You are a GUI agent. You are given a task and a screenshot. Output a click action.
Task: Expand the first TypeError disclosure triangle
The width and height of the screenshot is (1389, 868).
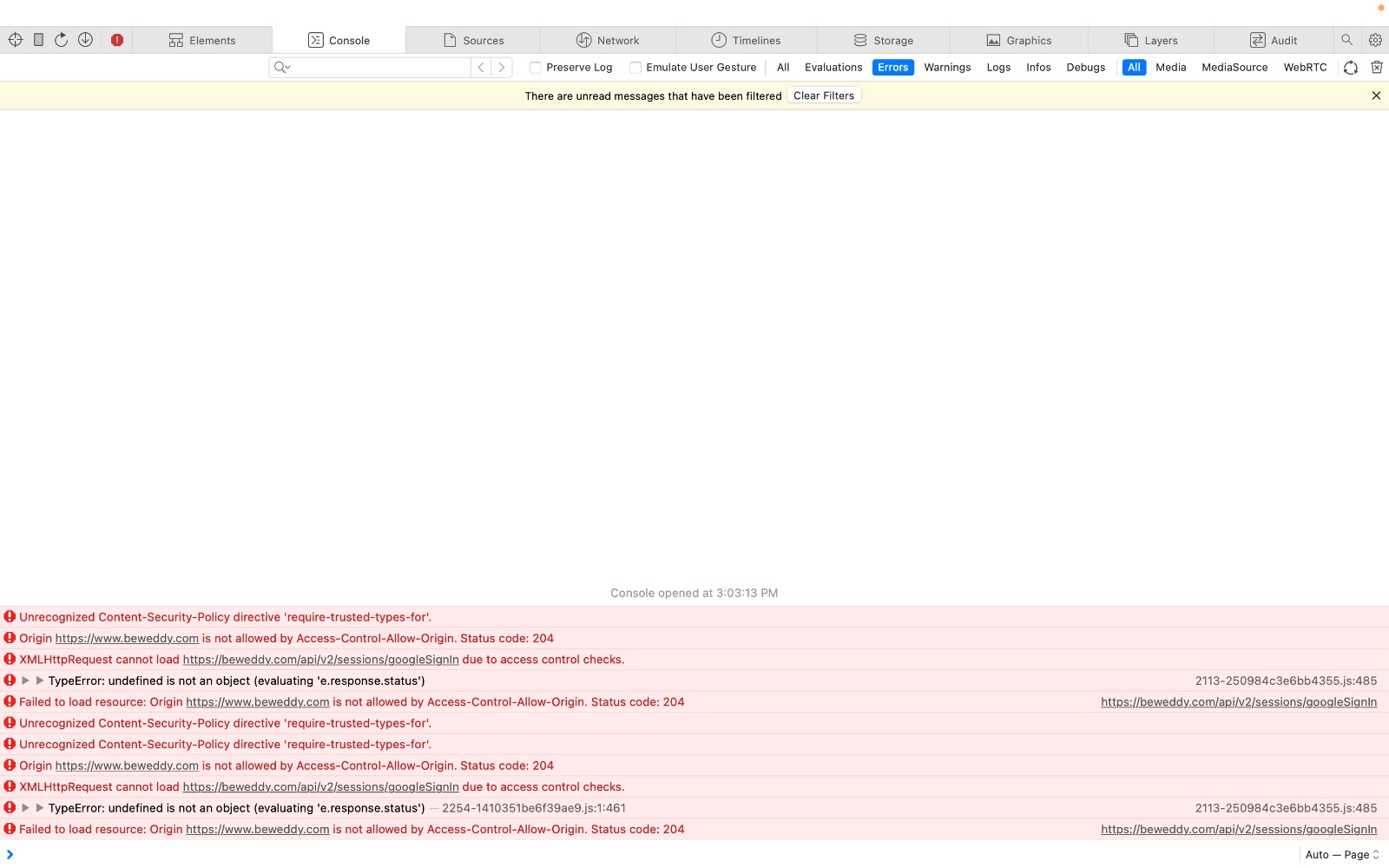tap(26, 681)
